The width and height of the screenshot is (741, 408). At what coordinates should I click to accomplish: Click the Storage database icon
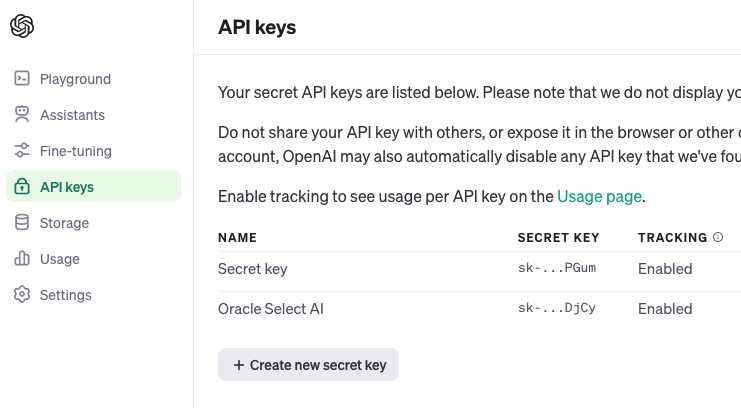click(x=22, y=223)
